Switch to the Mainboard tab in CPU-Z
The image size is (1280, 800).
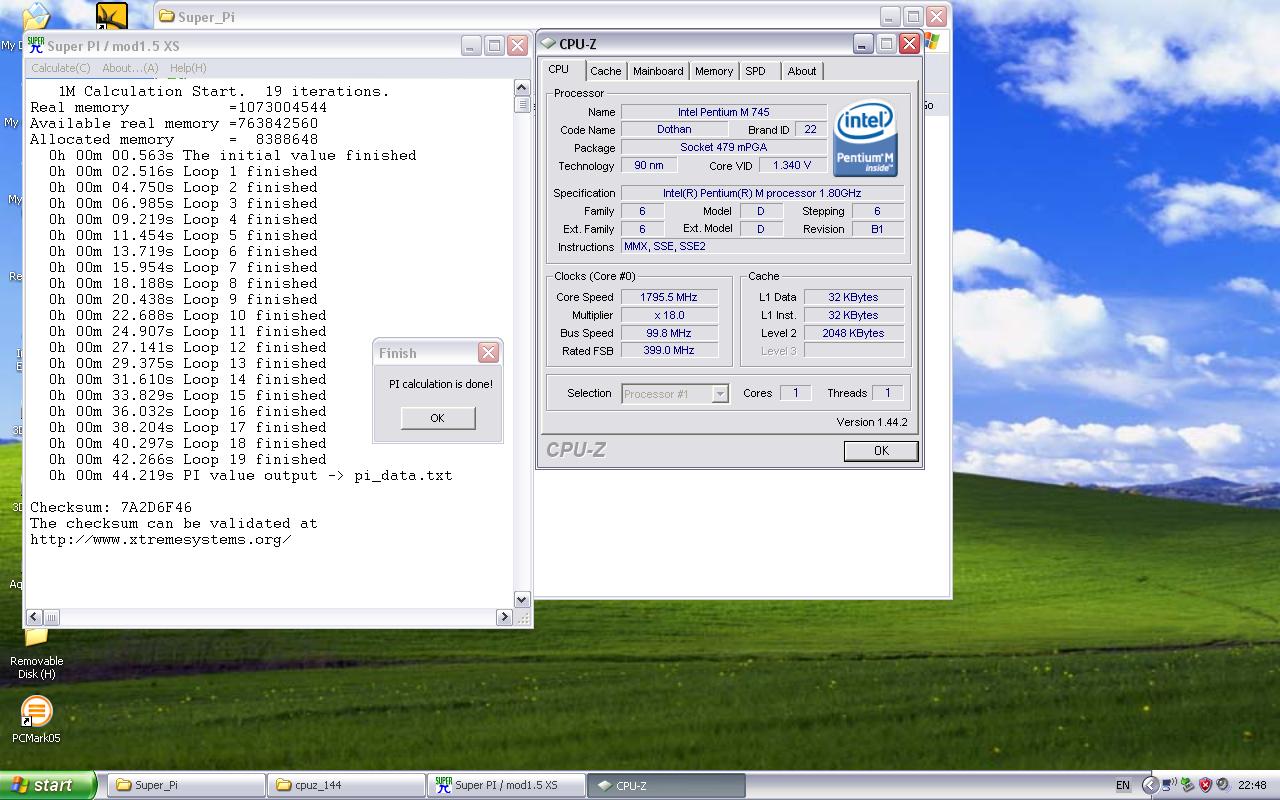(658, 71)
